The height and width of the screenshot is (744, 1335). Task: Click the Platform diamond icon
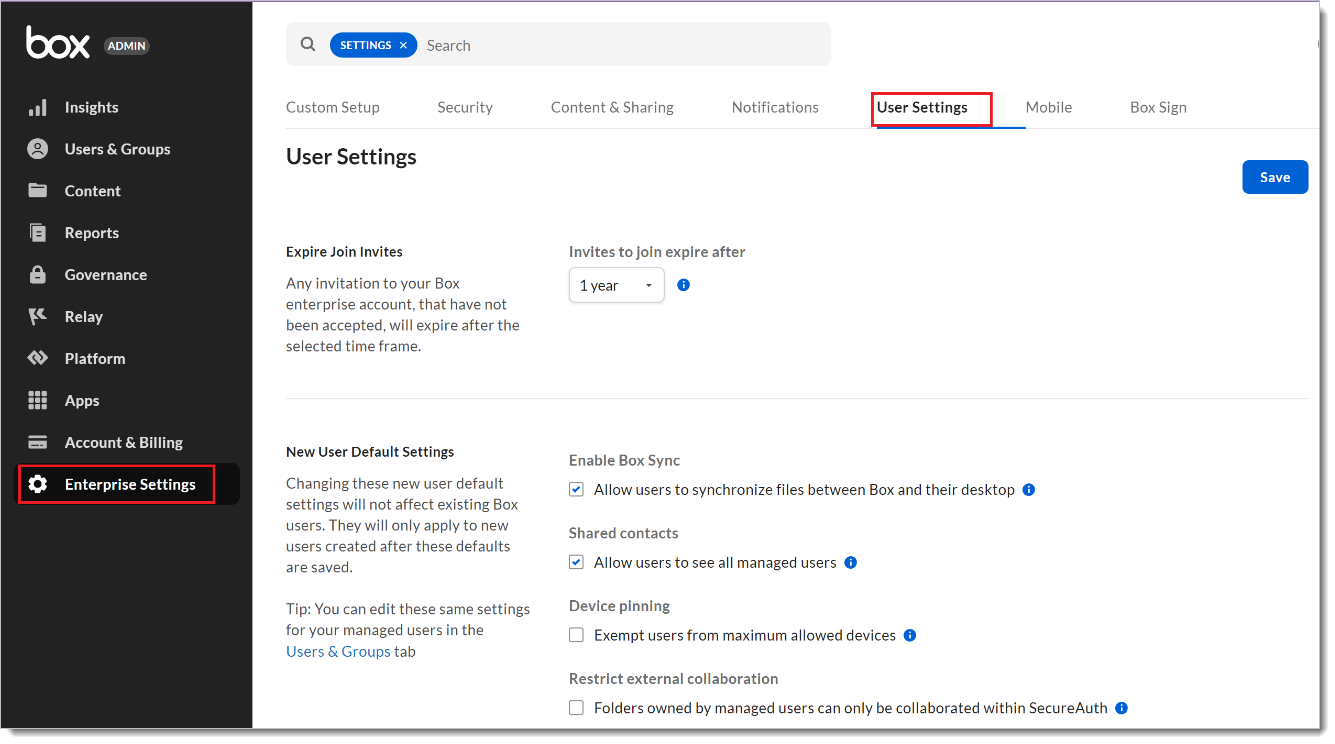pyautogui.click(x=38, y=359)
